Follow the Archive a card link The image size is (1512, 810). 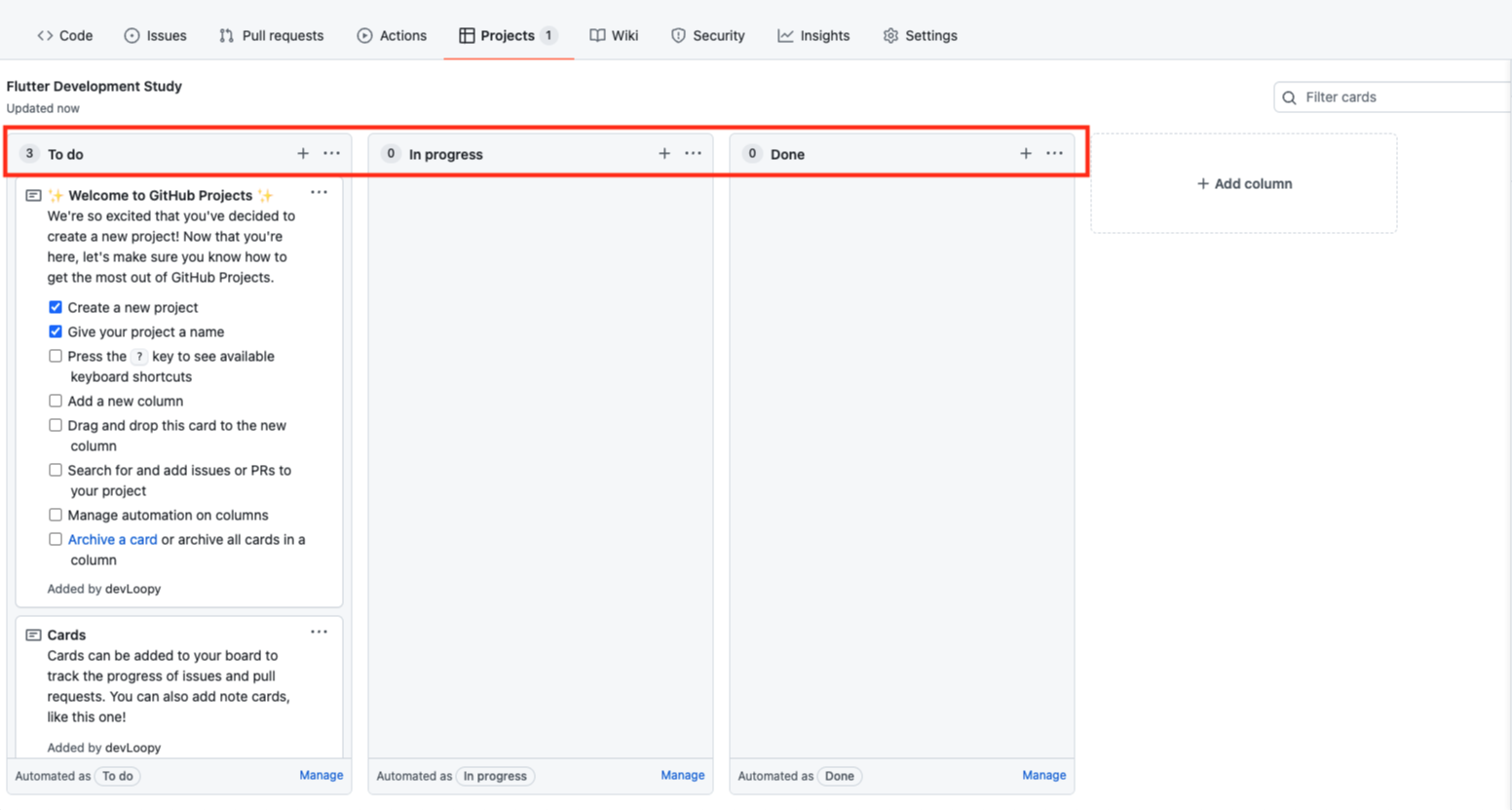point(112,539)
